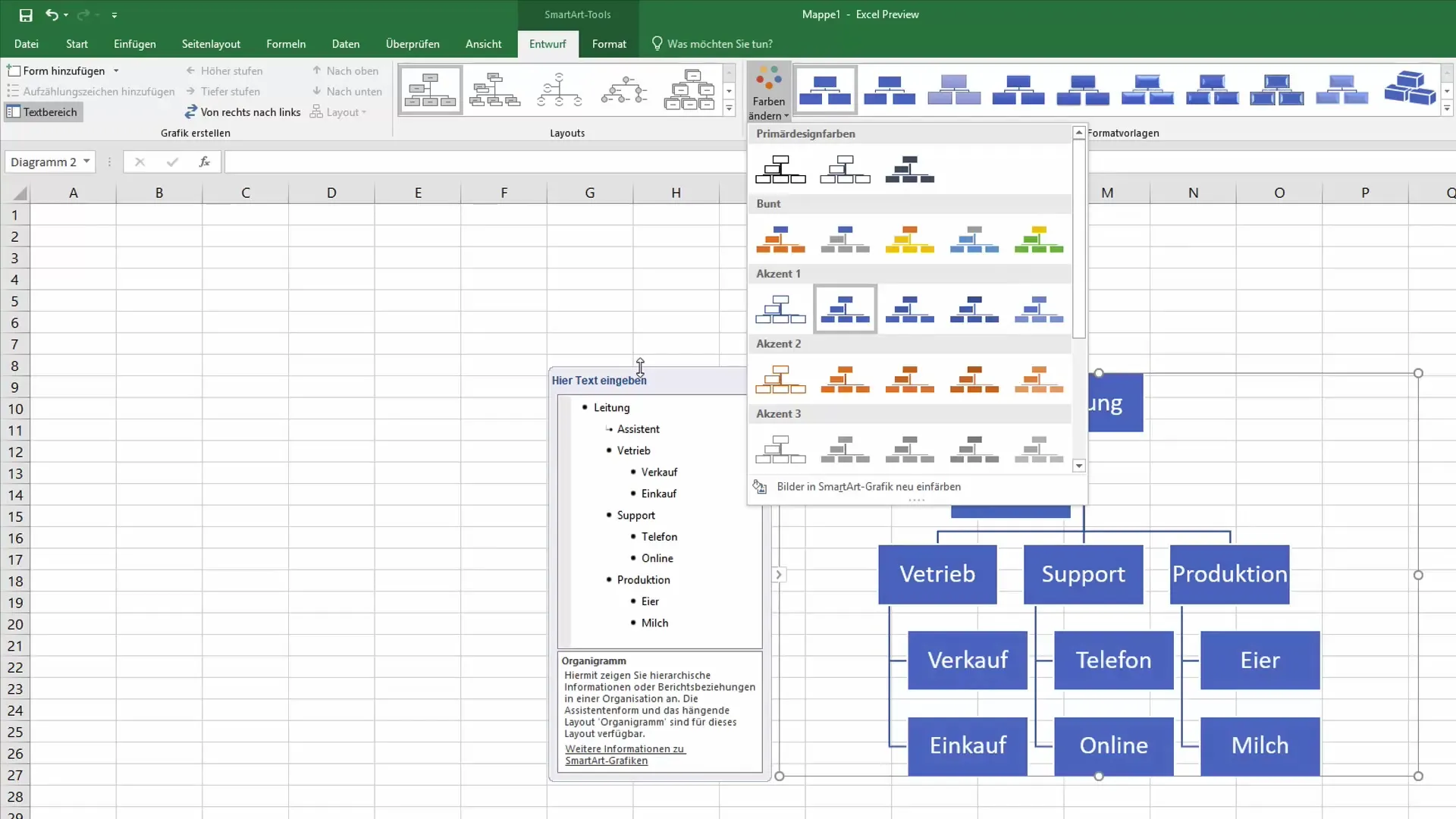Screen dimensions: 1456x819
Task: Click 'Leitung' in the text pane
Action: (611, 408)
